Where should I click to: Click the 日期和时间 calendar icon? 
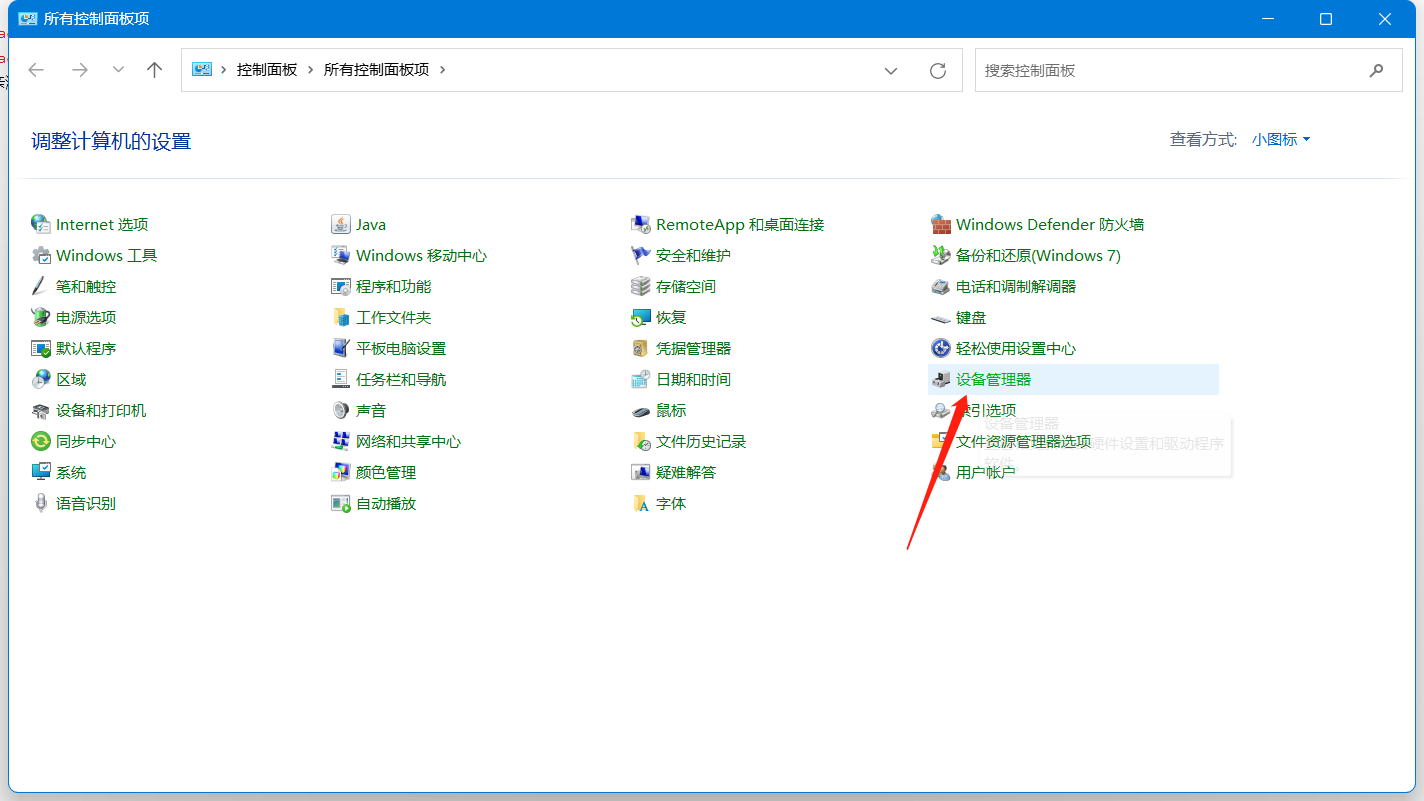point(640,379)
